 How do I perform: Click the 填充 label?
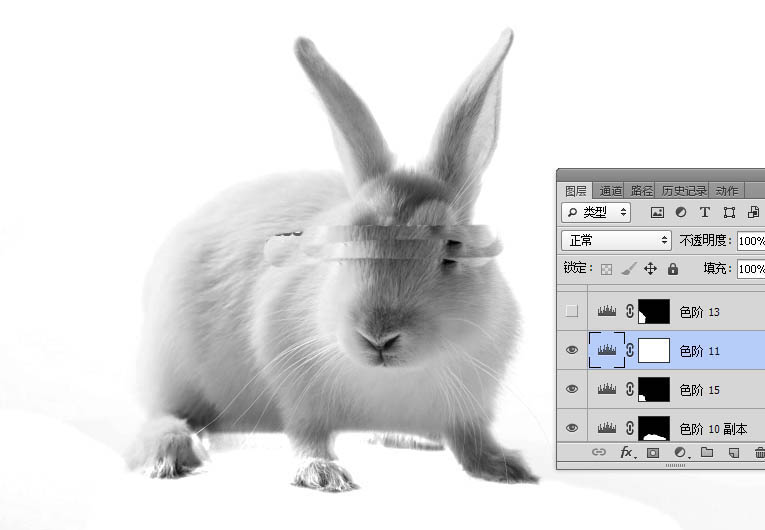[717, 268]
